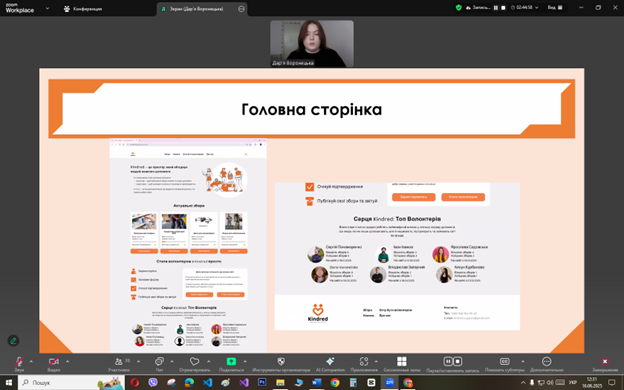The image size is (624, 390).
Task: Expand the Zoom Workplace dropdown chevron
Action: click(x=47, y=8)
